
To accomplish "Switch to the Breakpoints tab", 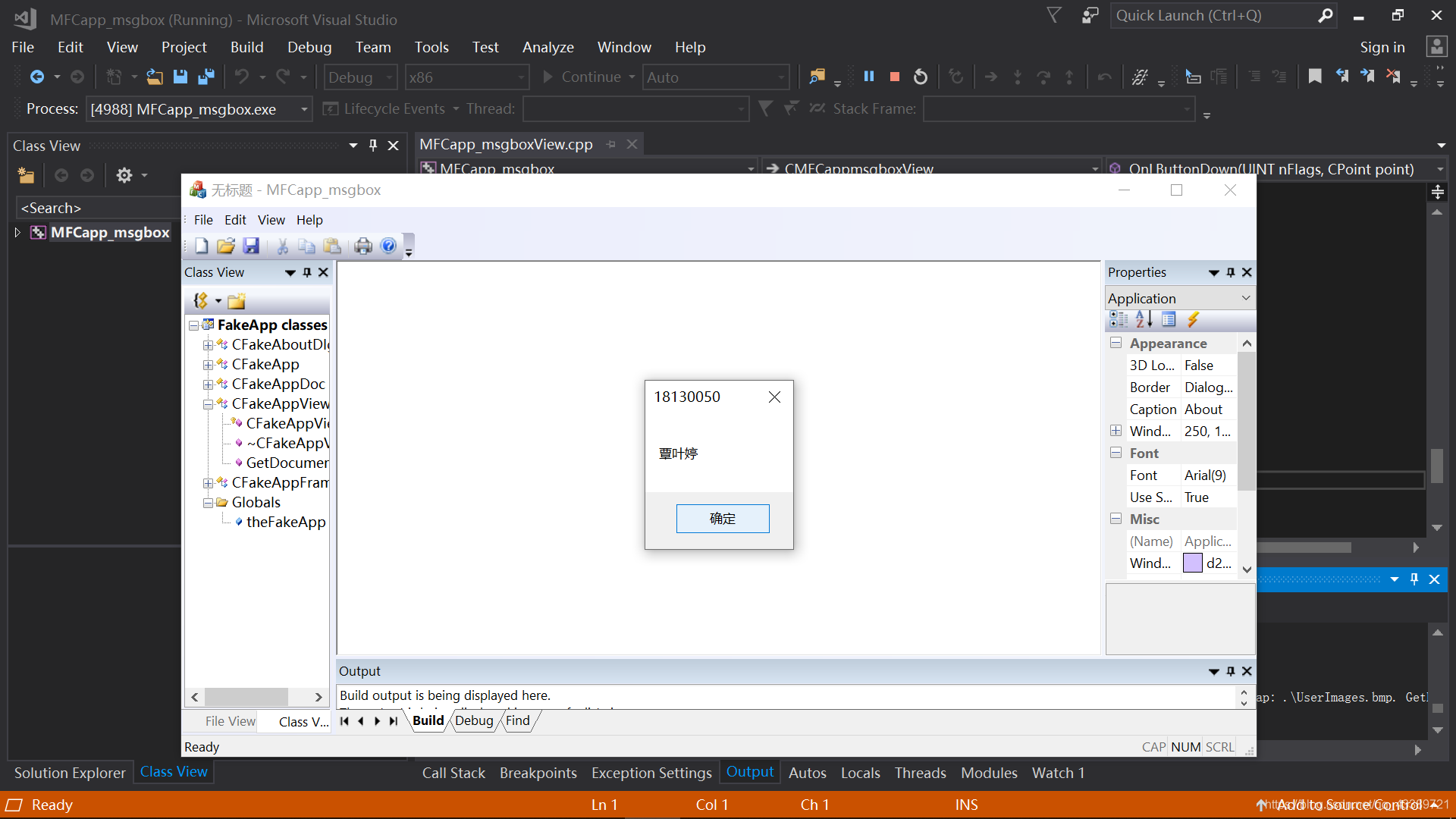I will (538, 773).
